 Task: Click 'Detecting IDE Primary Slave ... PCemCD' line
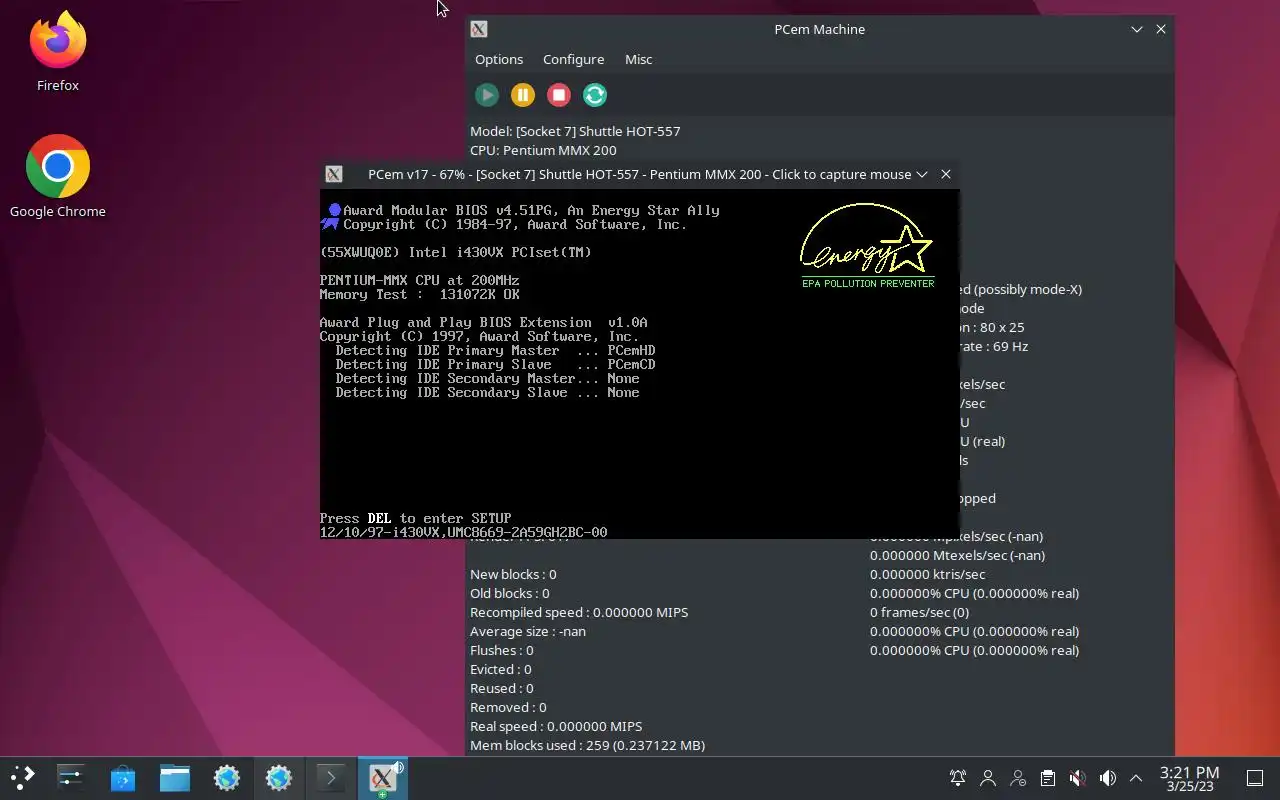pos(495,364)
